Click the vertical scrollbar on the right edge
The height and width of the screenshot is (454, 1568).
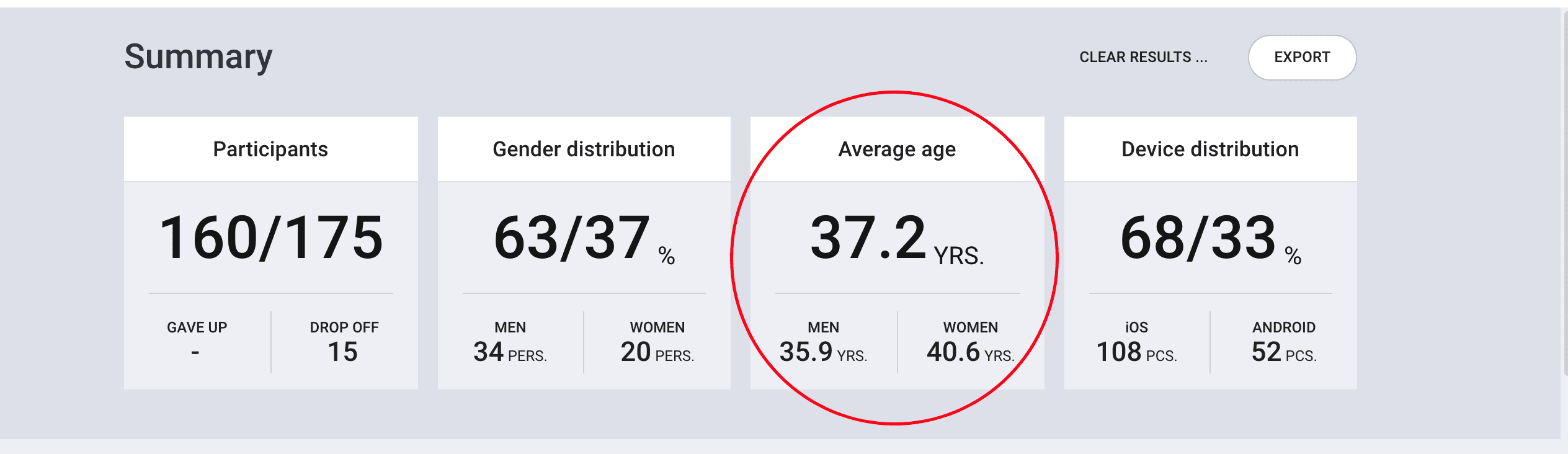1564,192
